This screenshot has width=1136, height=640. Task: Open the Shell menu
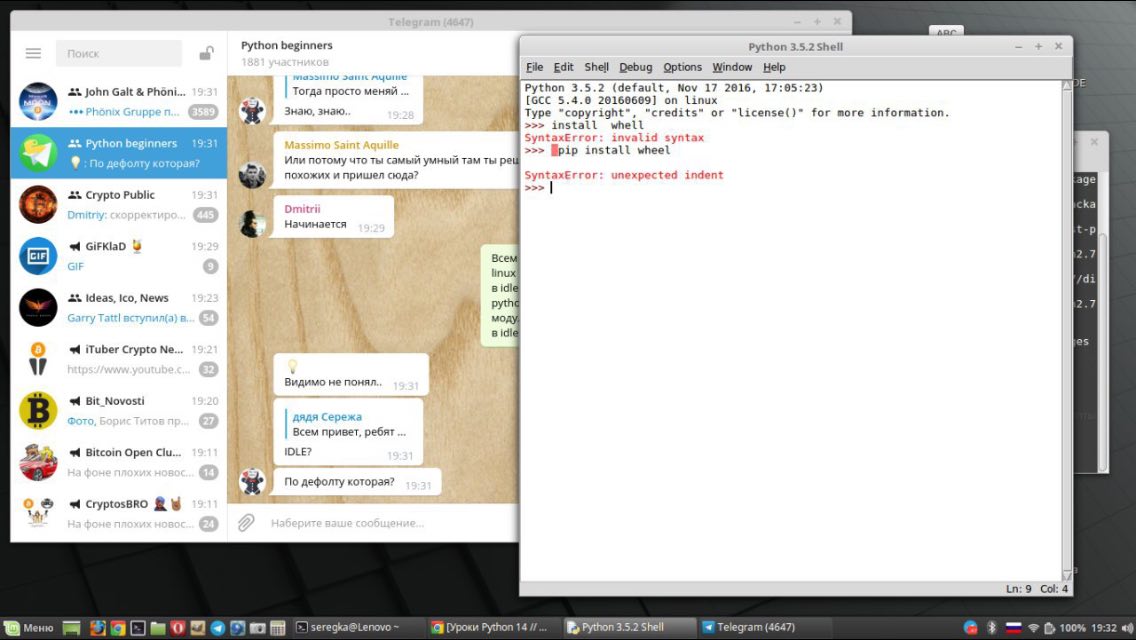(596, 67)
